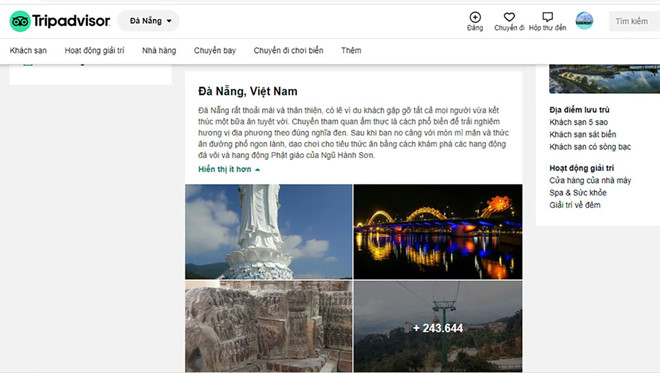This screenshot has width=660, height=373.
Task: Click Cửa hàng của nhà máy link
Action: click(x=590, y=180)
